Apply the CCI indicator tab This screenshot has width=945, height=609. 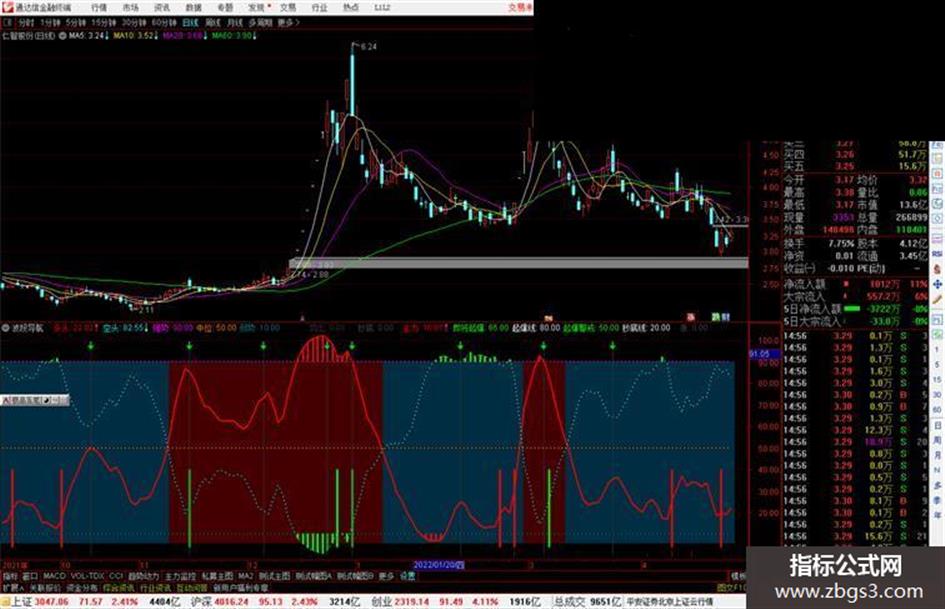(116, 576)
